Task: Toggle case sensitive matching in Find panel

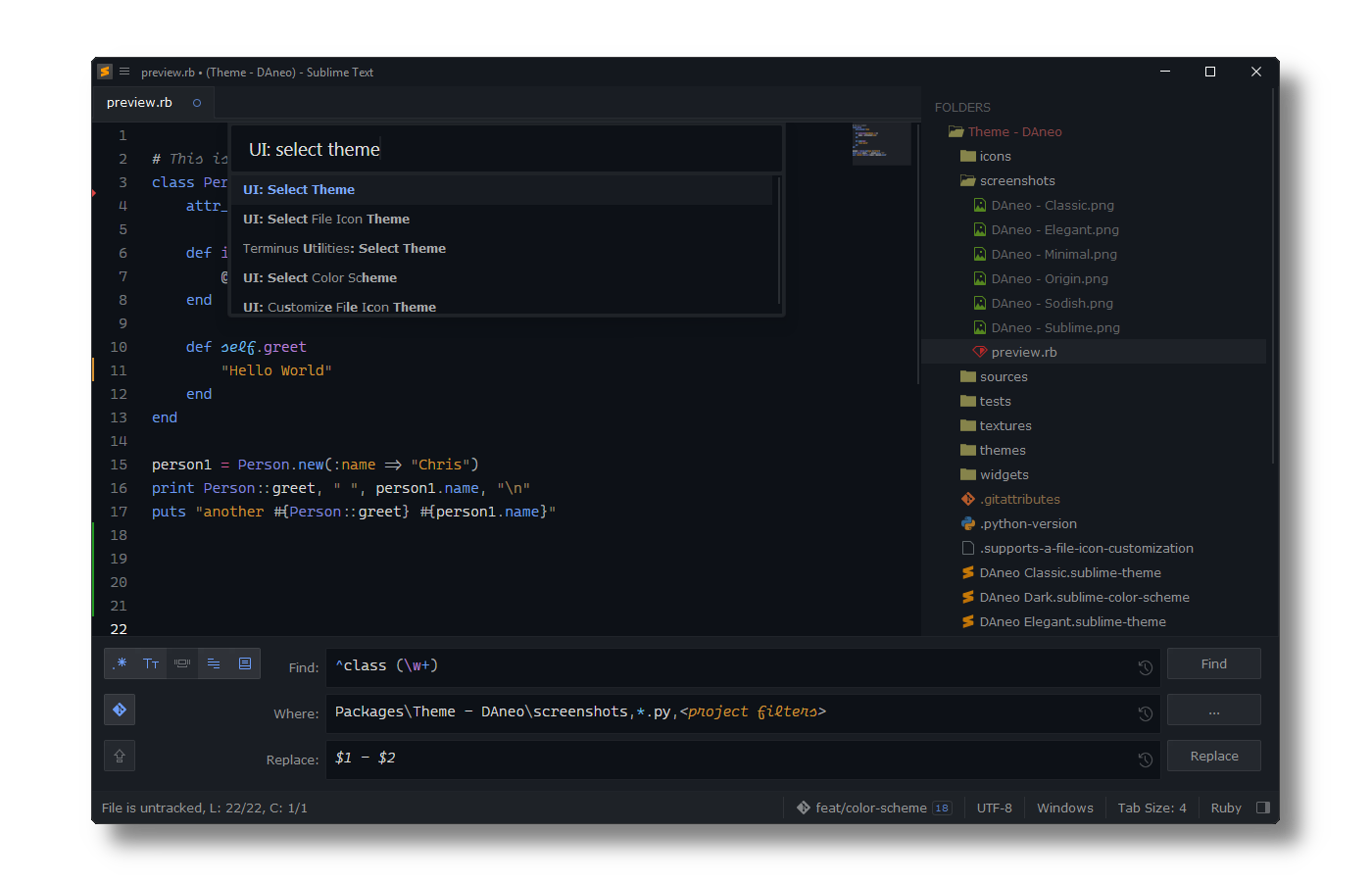Action: click(x=151, y=663)
